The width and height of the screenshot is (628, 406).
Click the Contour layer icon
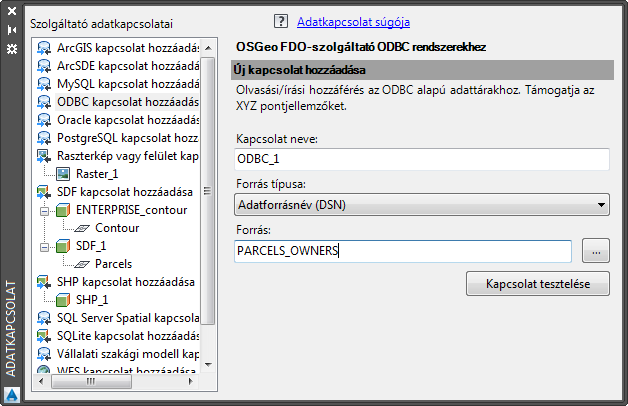tap(82, 228)
